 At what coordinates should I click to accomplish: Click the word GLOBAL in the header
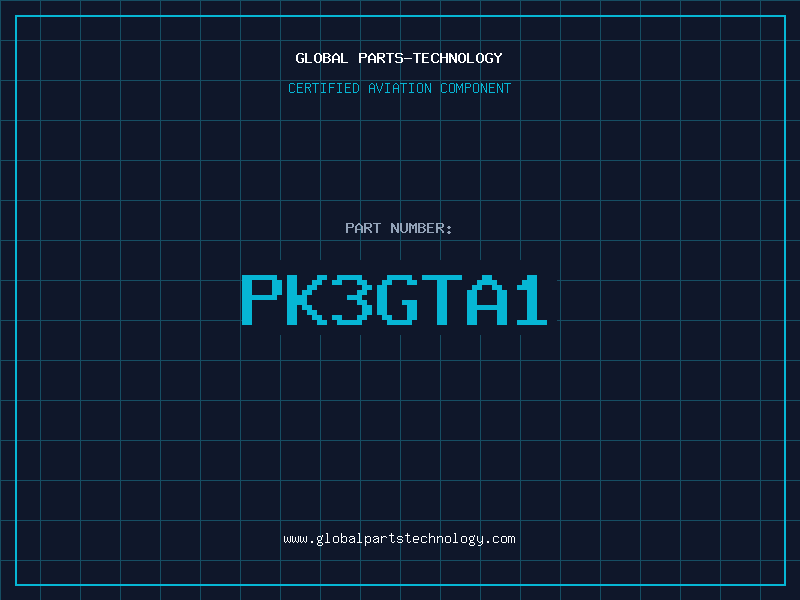pos(321,58)
